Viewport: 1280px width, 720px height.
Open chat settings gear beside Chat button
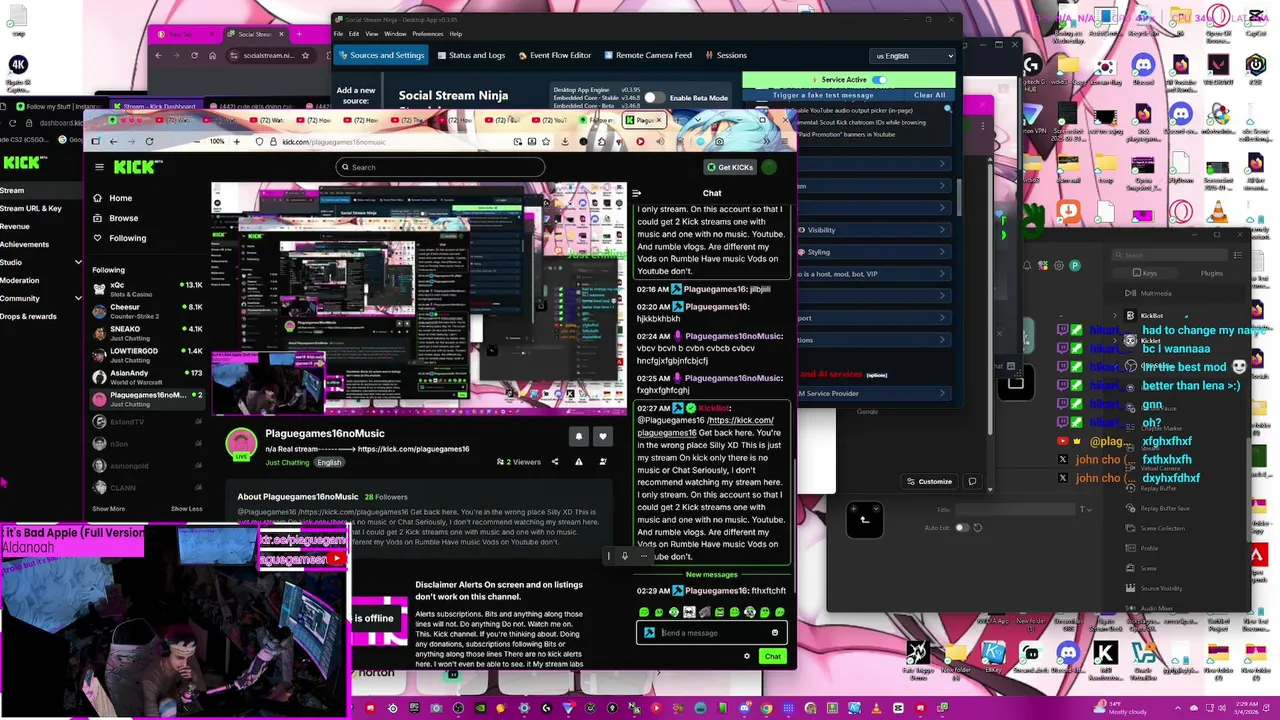click(746, 657)
